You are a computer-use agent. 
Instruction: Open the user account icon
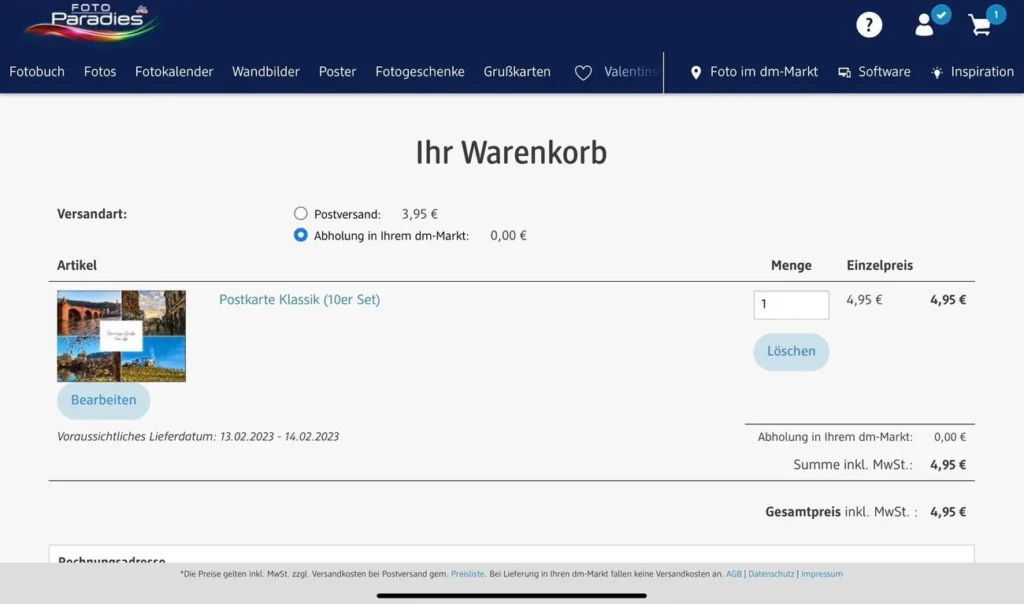coord(925,25)
